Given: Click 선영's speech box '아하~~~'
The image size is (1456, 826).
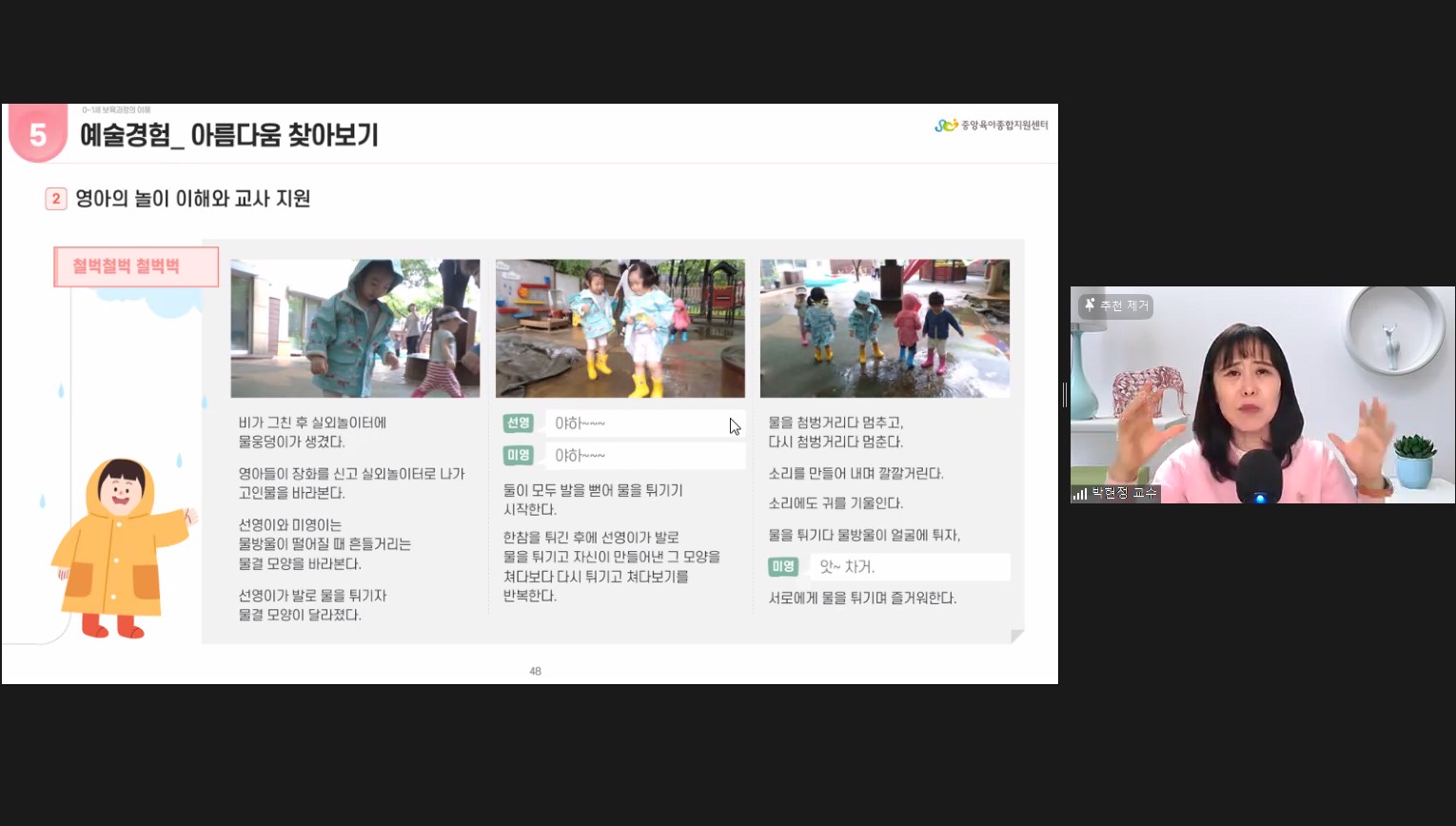Looking at the screenshot, I should pyautogui.click(x=645, y=423).
